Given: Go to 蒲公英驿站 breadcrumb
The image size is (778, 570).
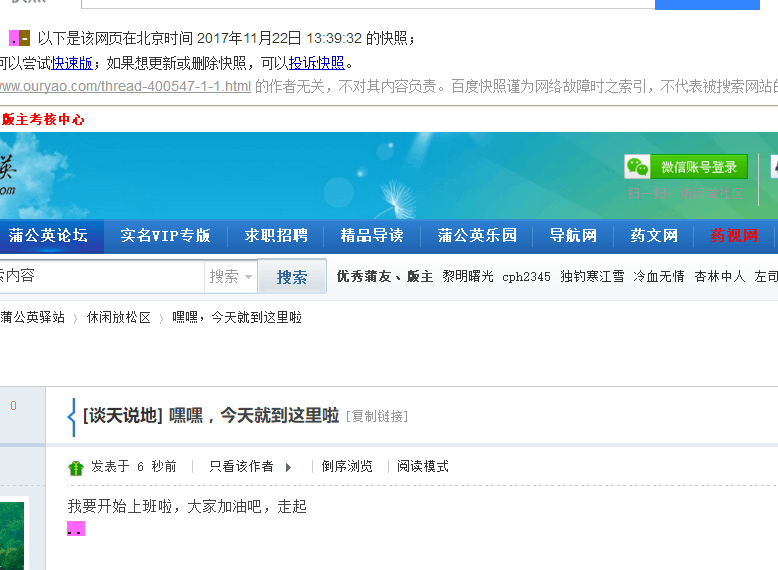Looking at the screenshot, I should pos(33,317).
